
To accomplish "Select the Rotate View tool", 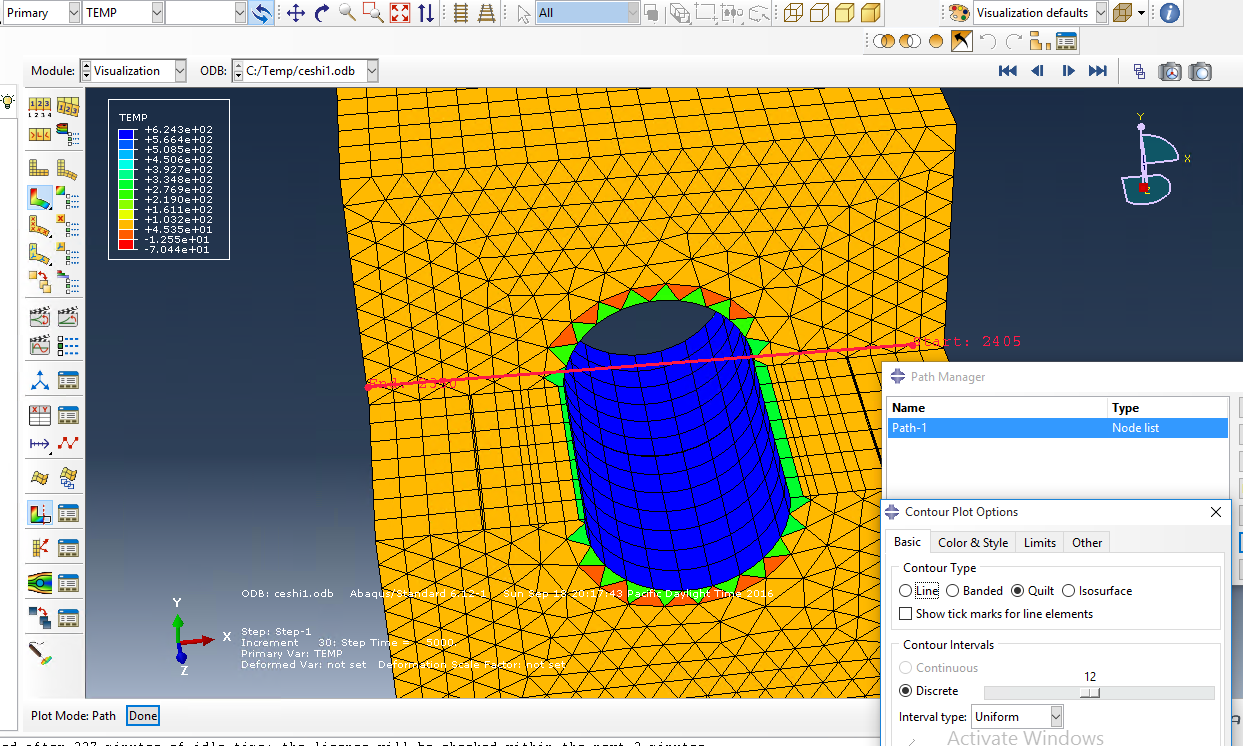I will 321,13.
